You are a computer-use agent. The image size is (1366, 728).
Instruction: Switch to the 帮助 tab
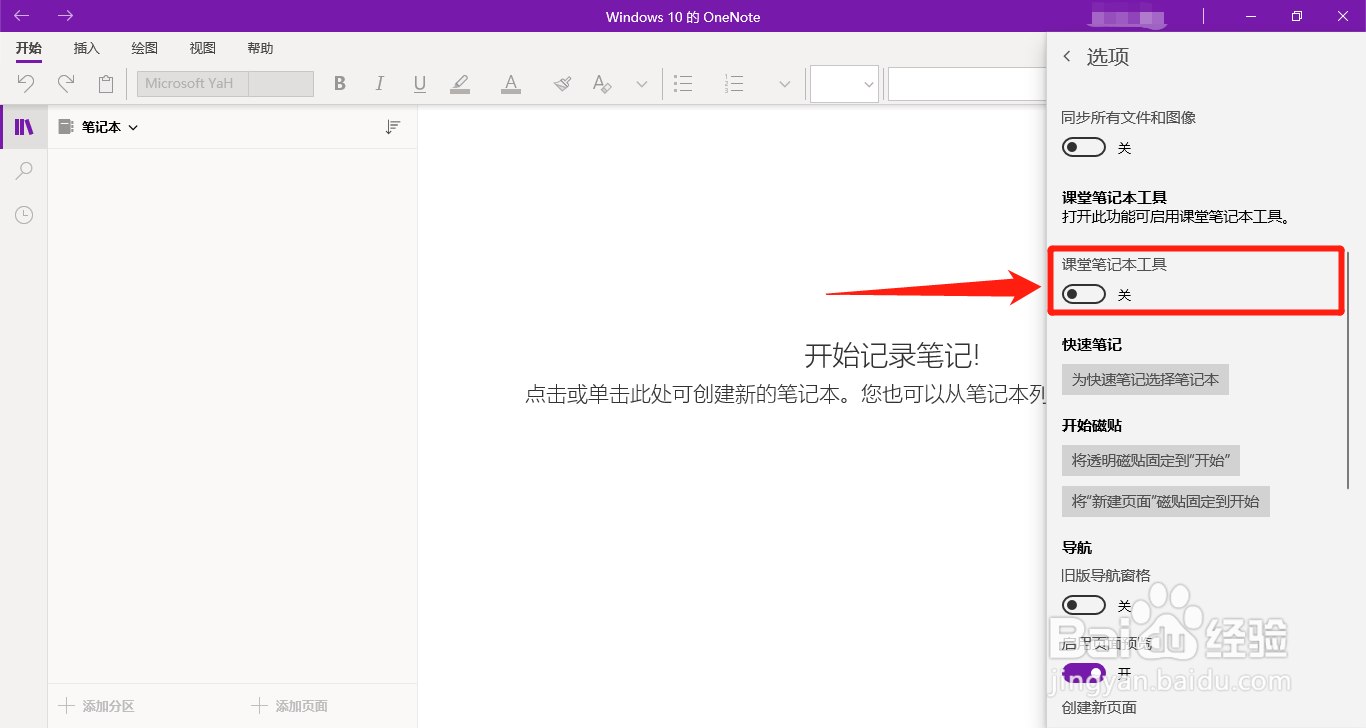260,48
